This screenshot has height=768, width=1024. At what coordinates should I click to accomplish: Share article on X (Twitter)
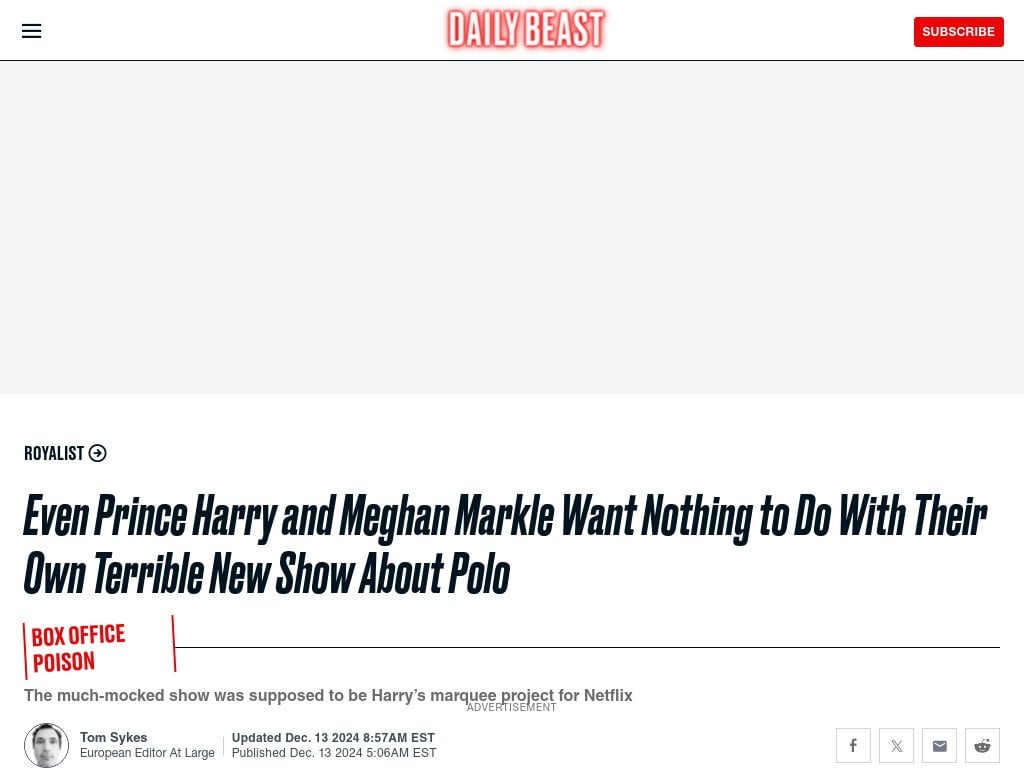[x=896, y=745]
